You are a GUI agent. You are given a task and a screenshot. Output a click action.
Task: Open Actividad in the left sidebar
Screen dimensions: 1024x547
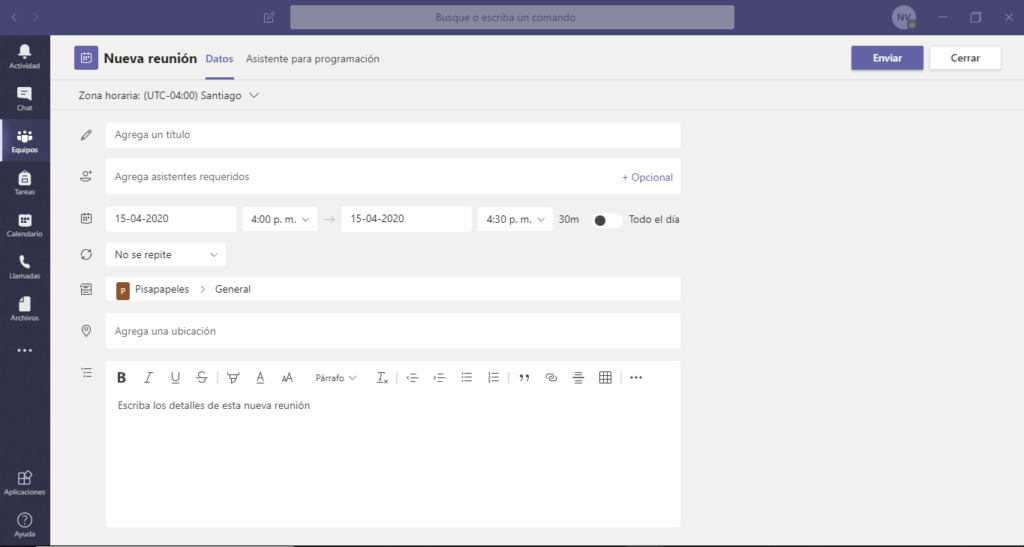tap(24, 56)
